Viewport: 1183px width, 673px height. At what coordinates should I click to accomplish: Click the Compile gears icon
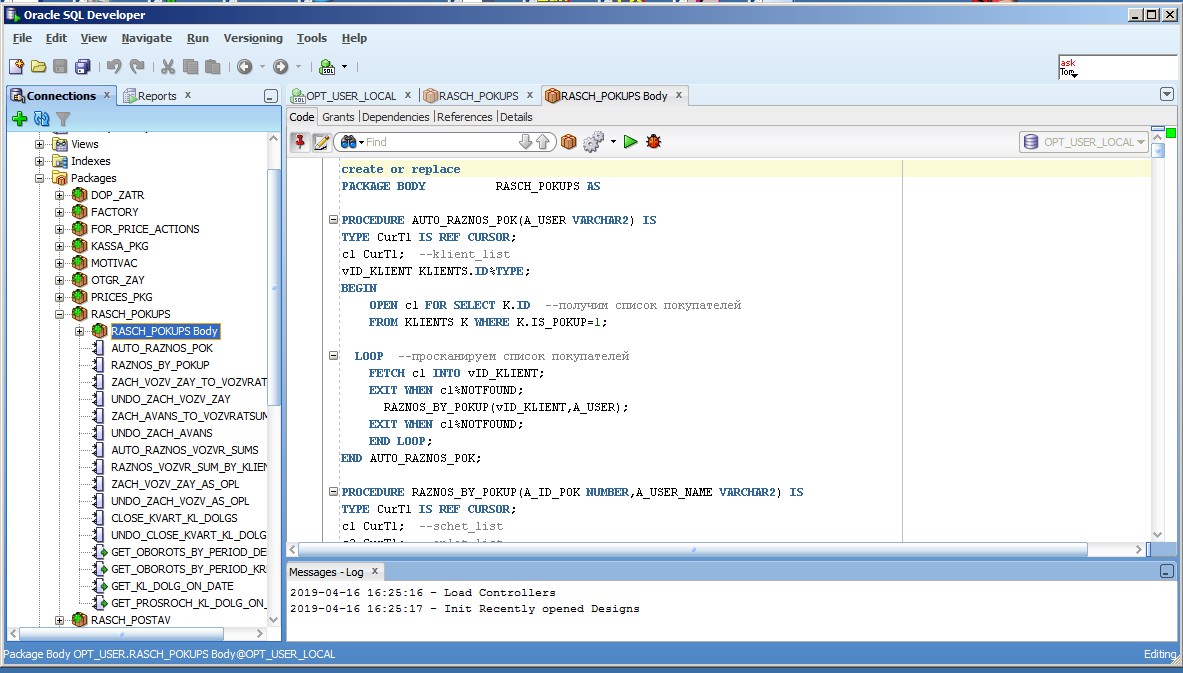[x=593, y=142]
